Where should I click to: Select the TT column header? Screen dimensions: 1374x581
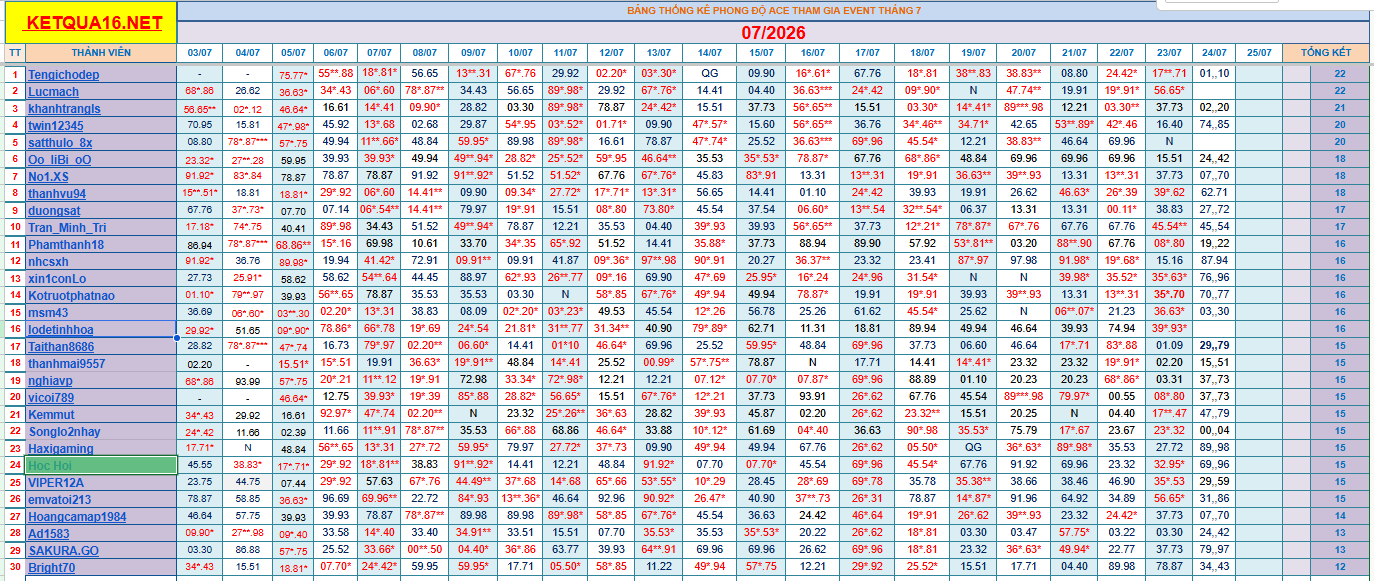(x=14, y=52)
